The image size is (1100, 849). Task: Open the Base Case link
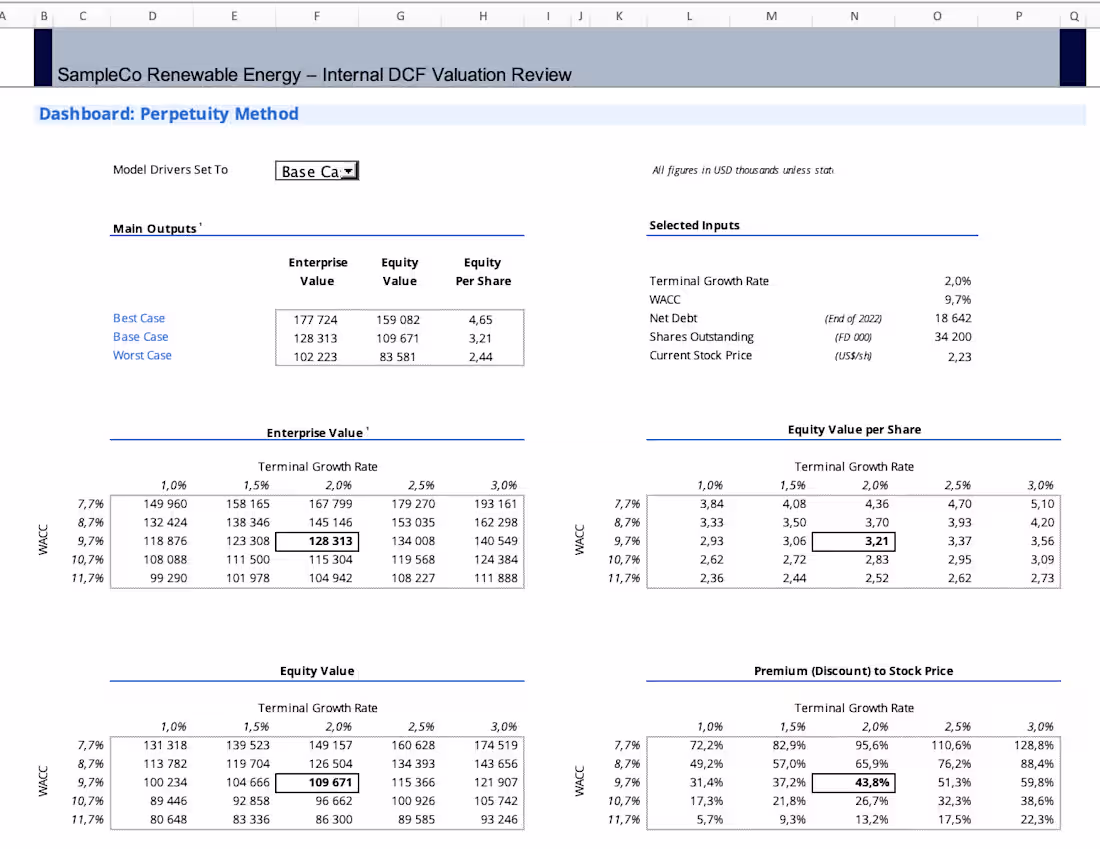(140, 337)
